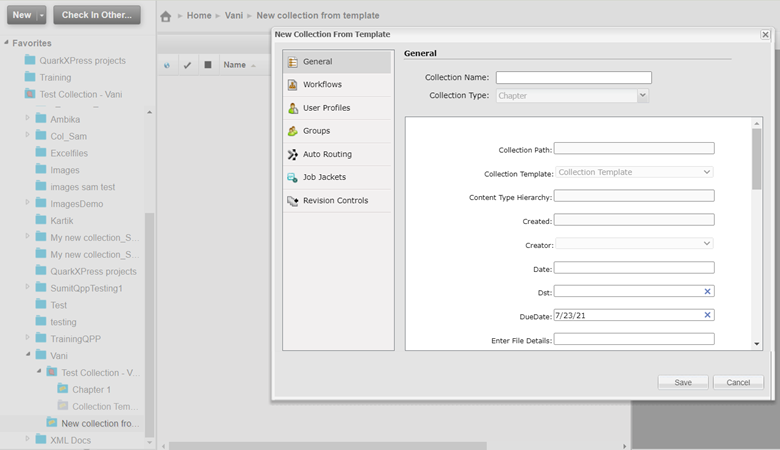780x450 pixels.
Task: Open the Collection Type dropdown
Action: [x=643, y=95]
